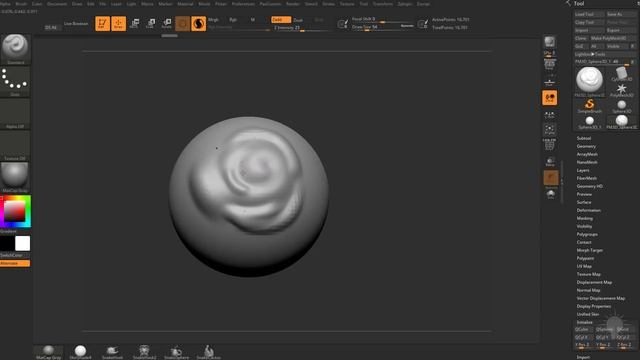Expand the Subtool section
Viewport: 640px width, 360px height.
pos(584,138)
